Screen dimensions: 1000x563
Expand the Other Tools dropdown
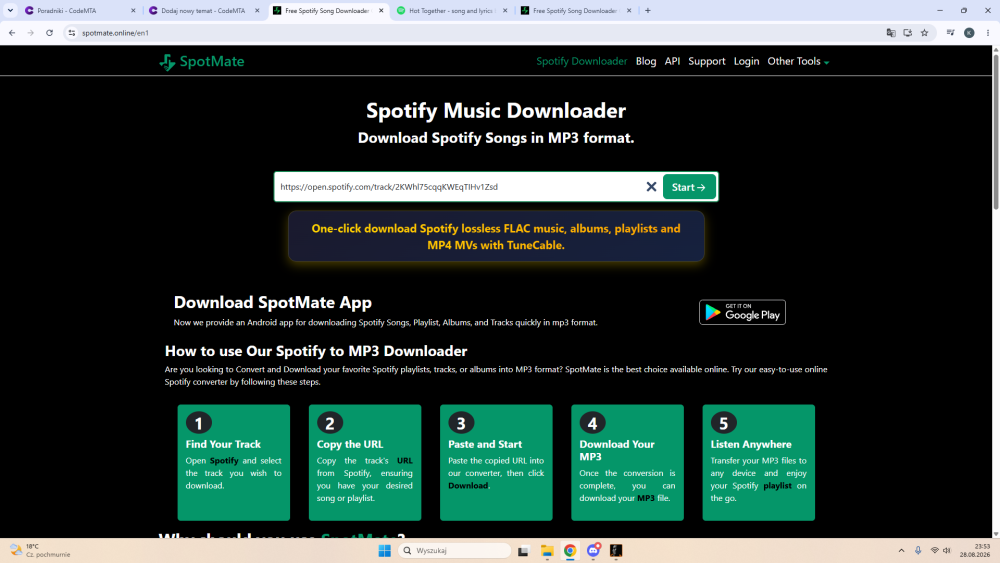(x=798, y=61)
